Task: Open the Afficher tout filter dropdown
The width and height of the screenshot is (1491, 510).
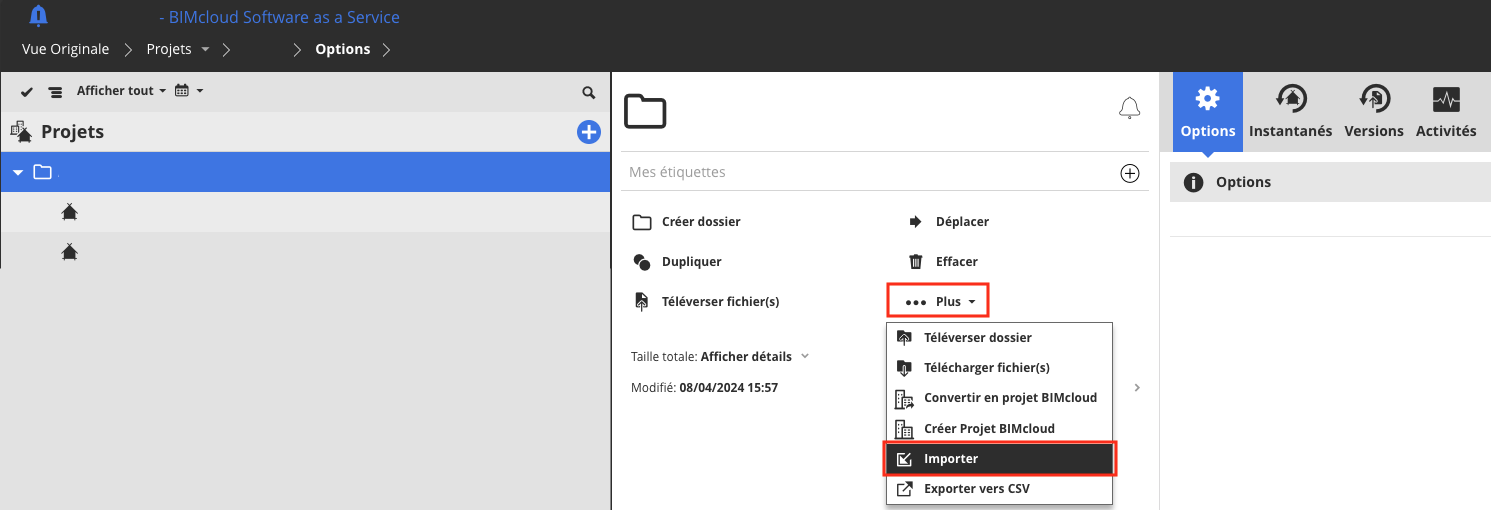Action: 121,91
